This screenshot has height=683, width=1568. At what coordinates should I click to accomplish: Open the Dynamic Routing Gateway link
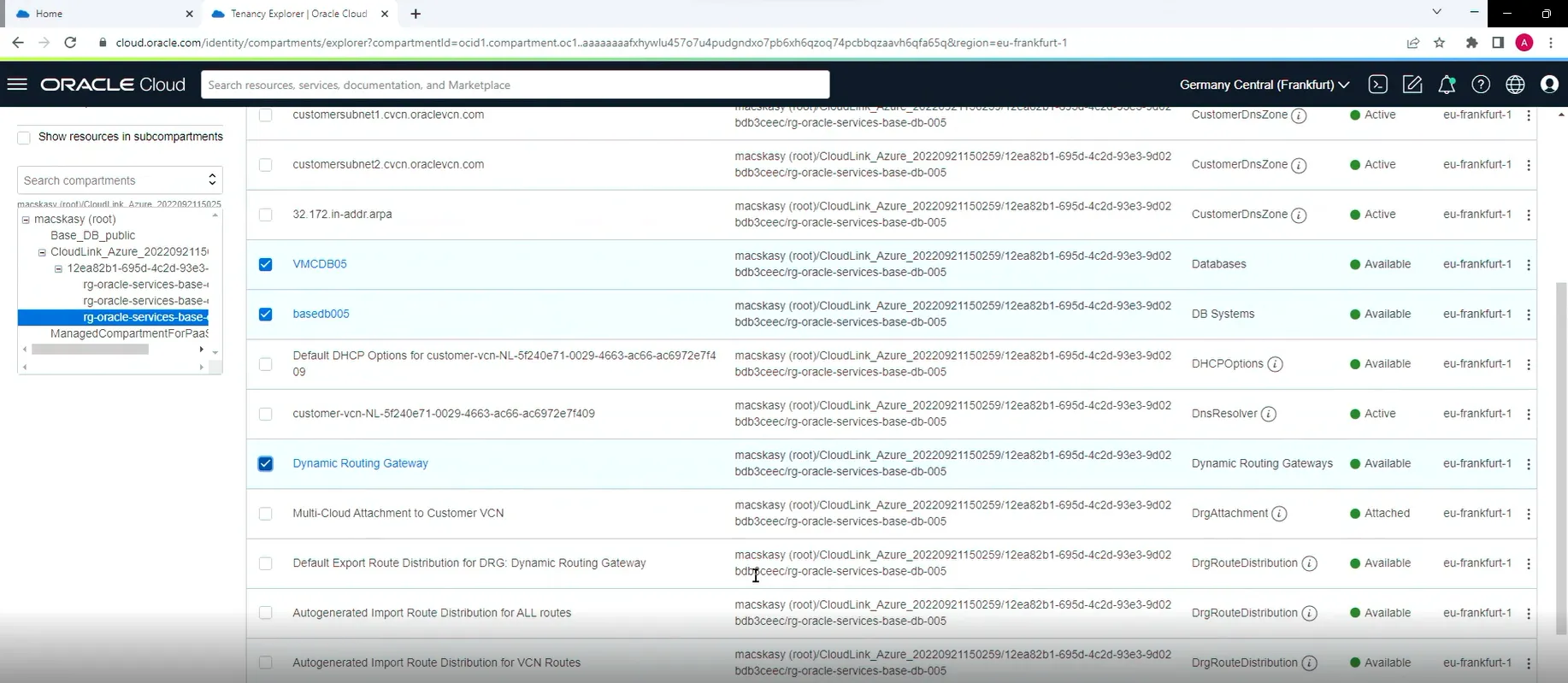pos(360,463)
